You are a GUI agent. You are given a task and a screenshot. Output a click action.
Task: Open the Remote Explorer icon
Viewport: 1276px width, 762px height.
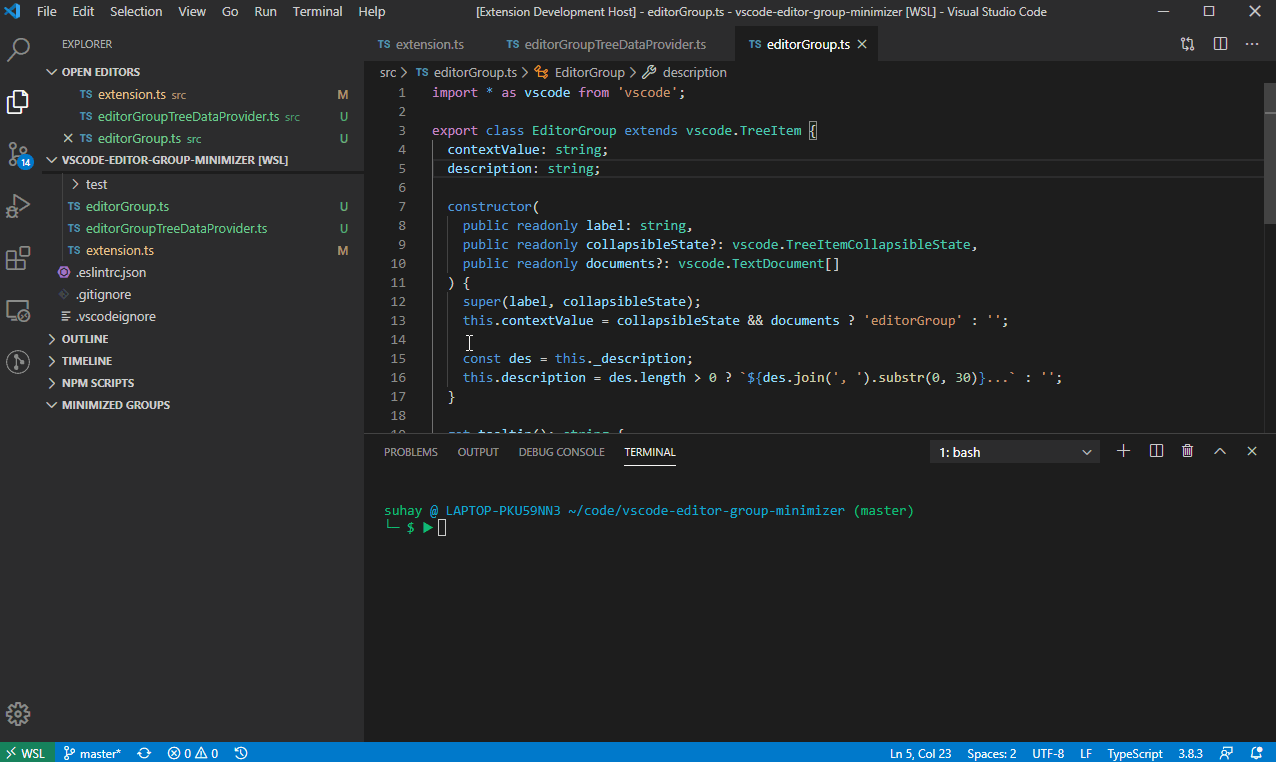pos(18,311)
